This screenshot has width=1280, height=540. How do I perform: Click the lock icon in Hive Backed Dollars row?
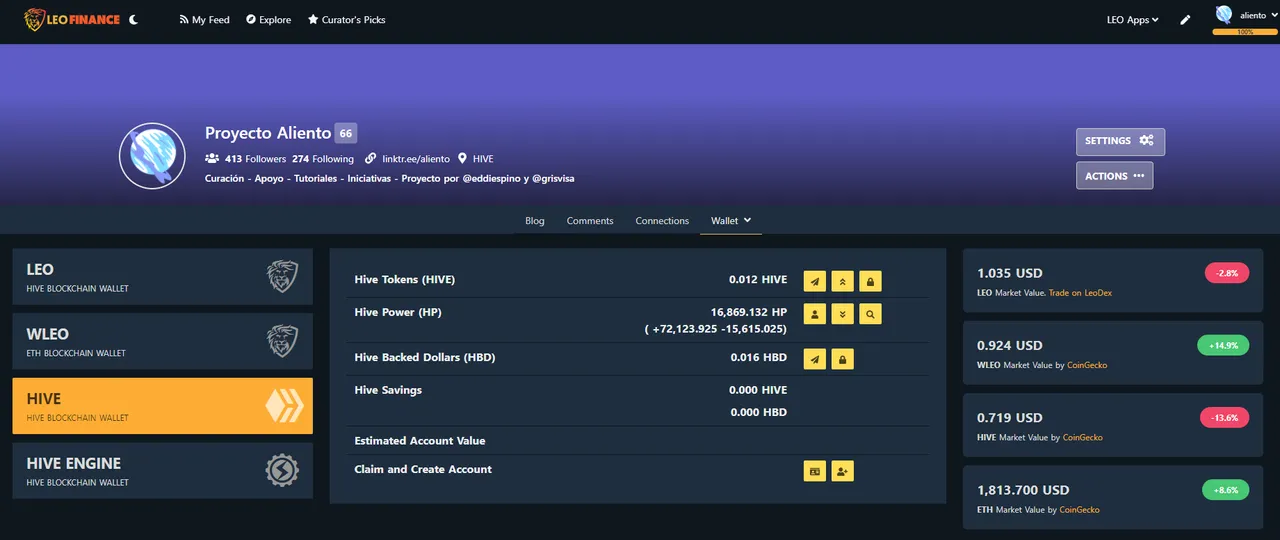[x=843, y=359]
